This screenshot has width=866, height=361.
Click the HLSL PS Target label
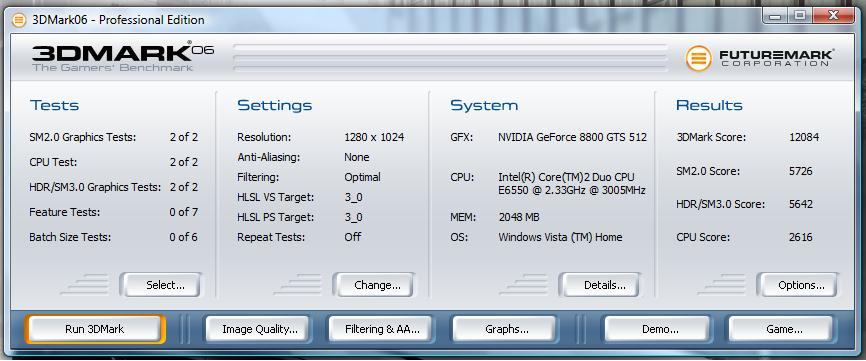pyautogui.click(x=276, y=217)
